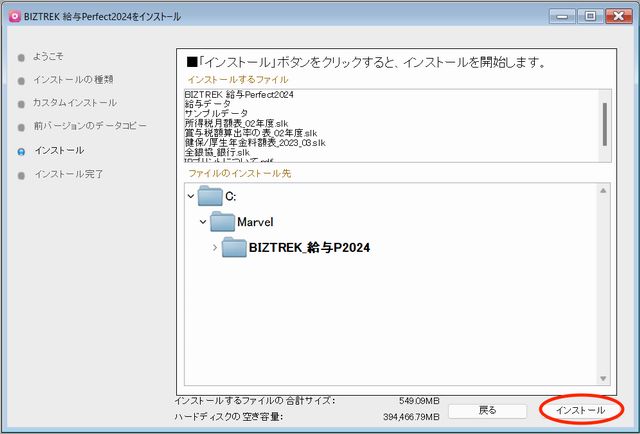The width and height of the screenshot is (640, 434).
Task: Select the インストール完了 step label
Action: coord(69,174)
